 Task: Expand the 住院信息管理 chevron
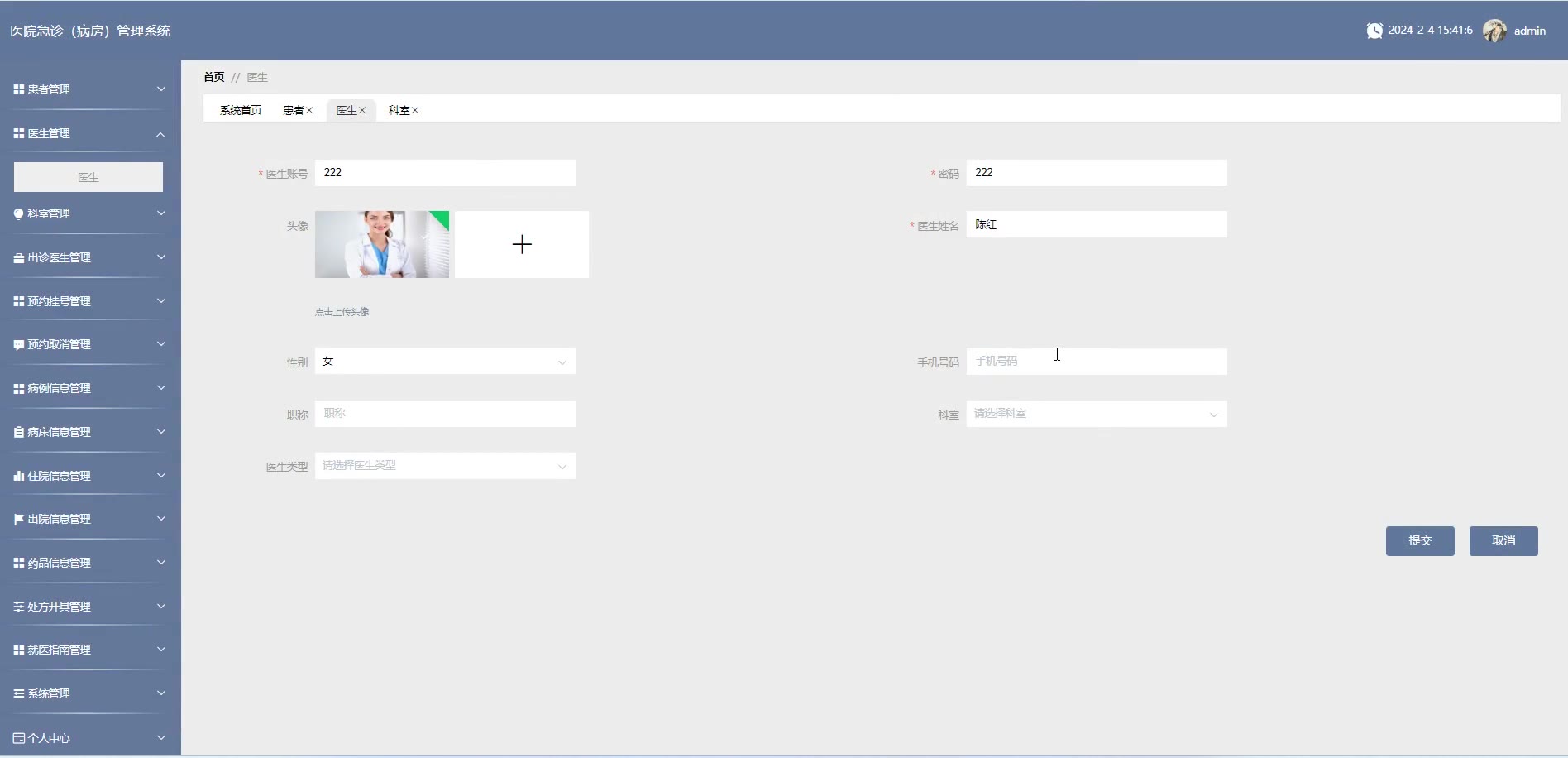161,476
